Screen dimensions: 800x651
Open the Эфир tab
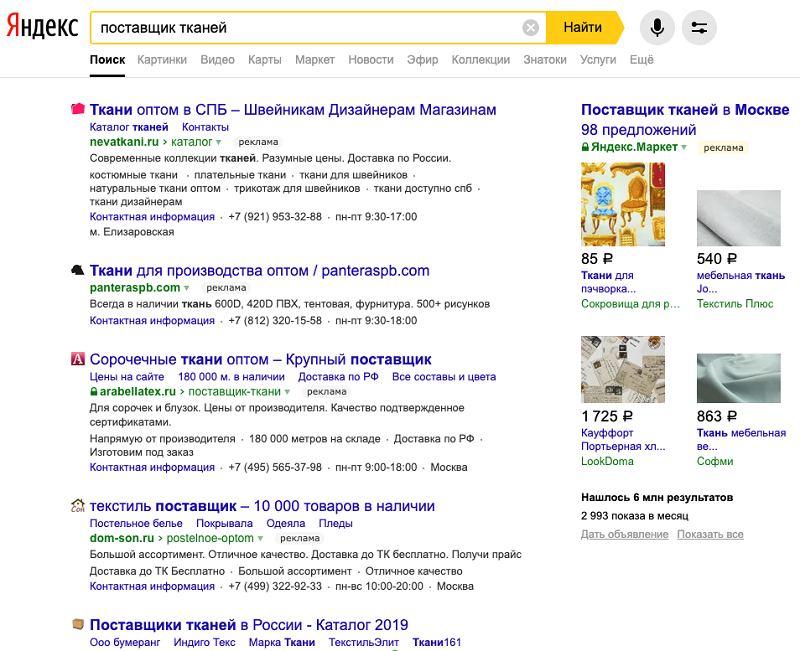coord(422,60)
